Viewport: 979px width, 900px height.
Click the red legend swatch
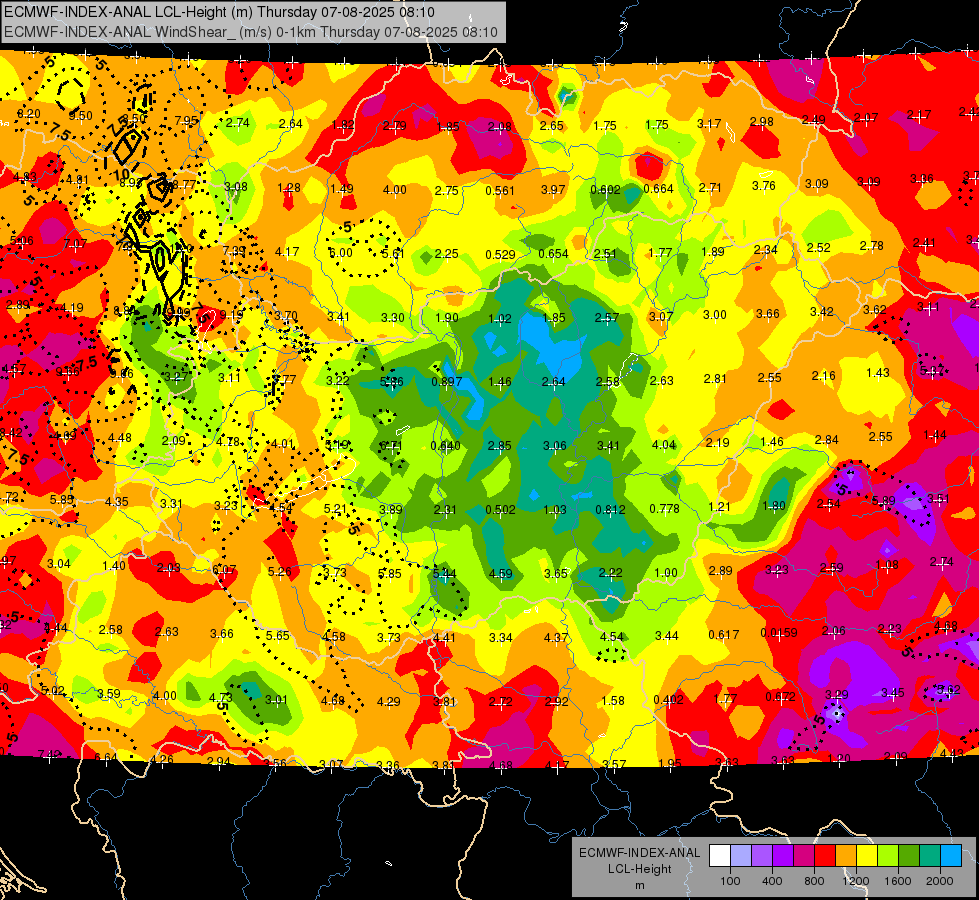(x=825, y=856)
